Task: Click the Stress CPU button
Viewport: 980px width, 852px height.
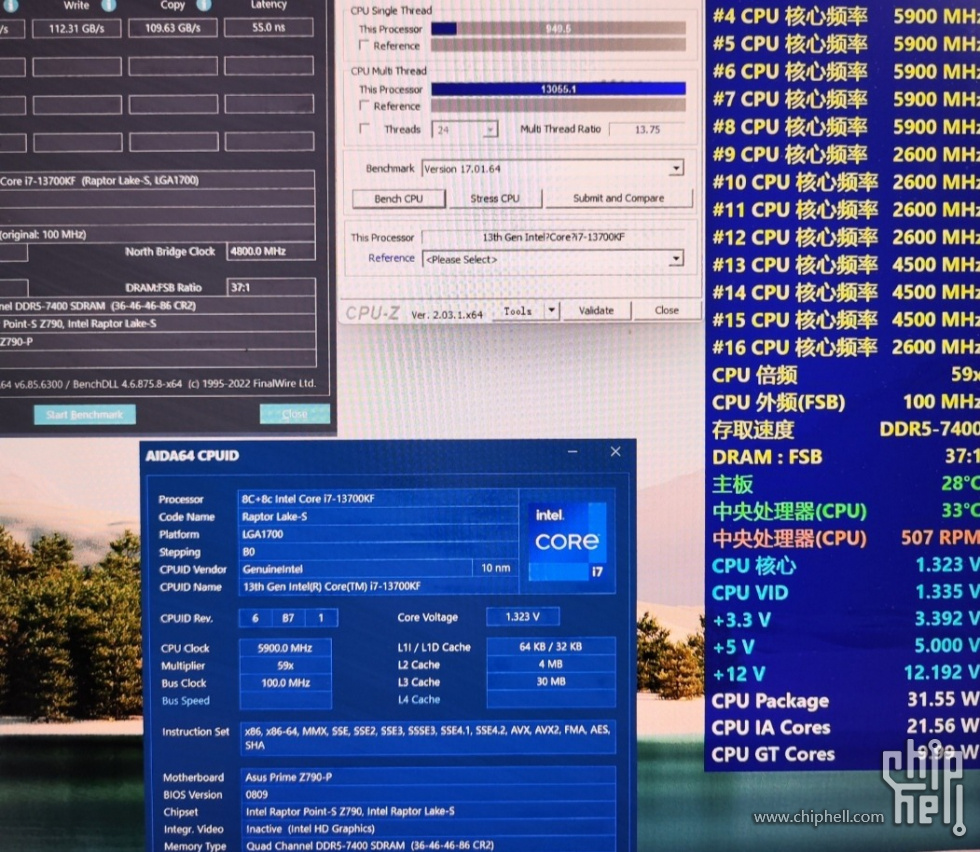Action: [x=495, y=198]
